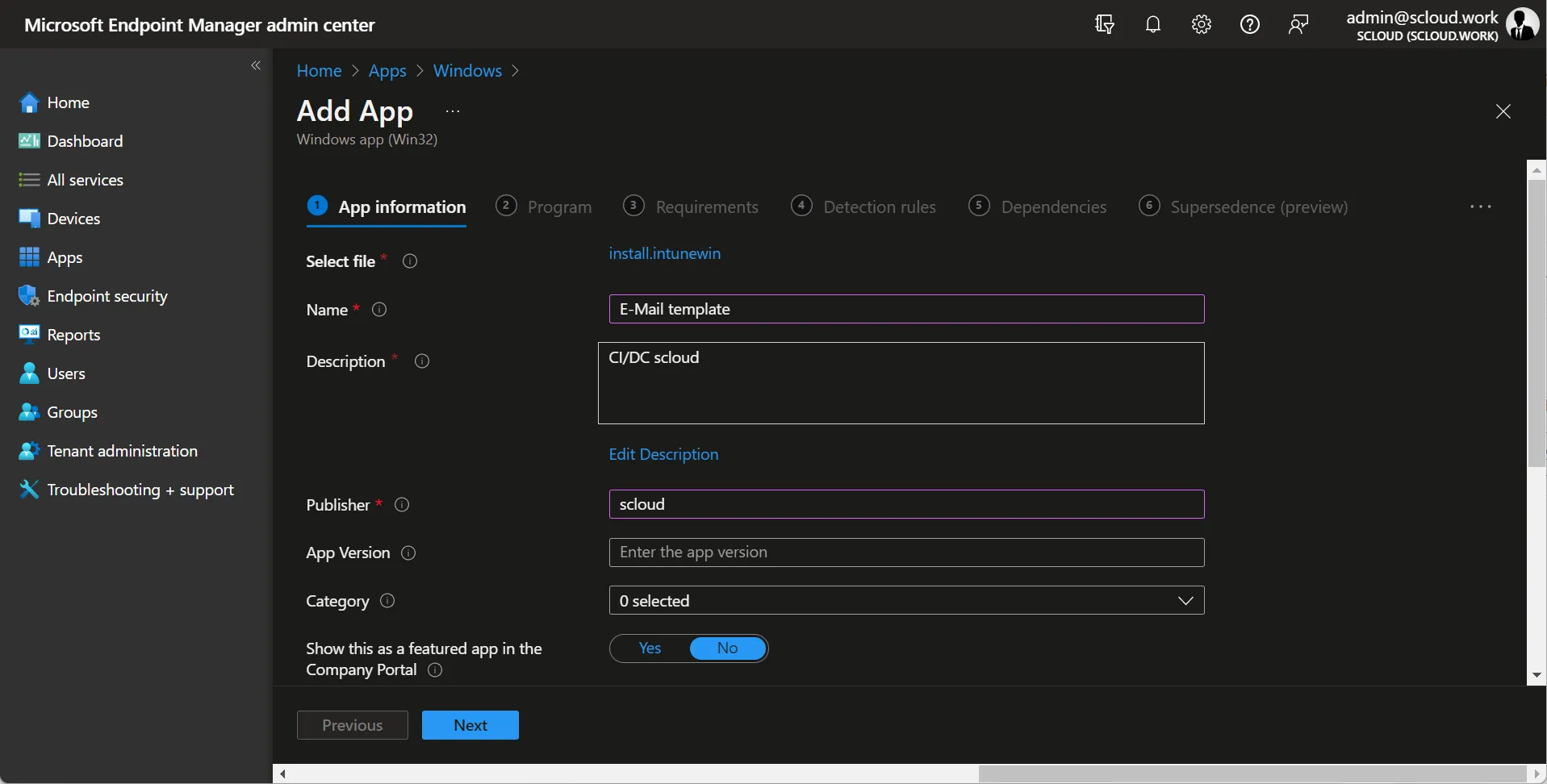The width and height of the screenshot is (1547, 784).
Task: Click the Previous button
Action: [x=353, y=725]
